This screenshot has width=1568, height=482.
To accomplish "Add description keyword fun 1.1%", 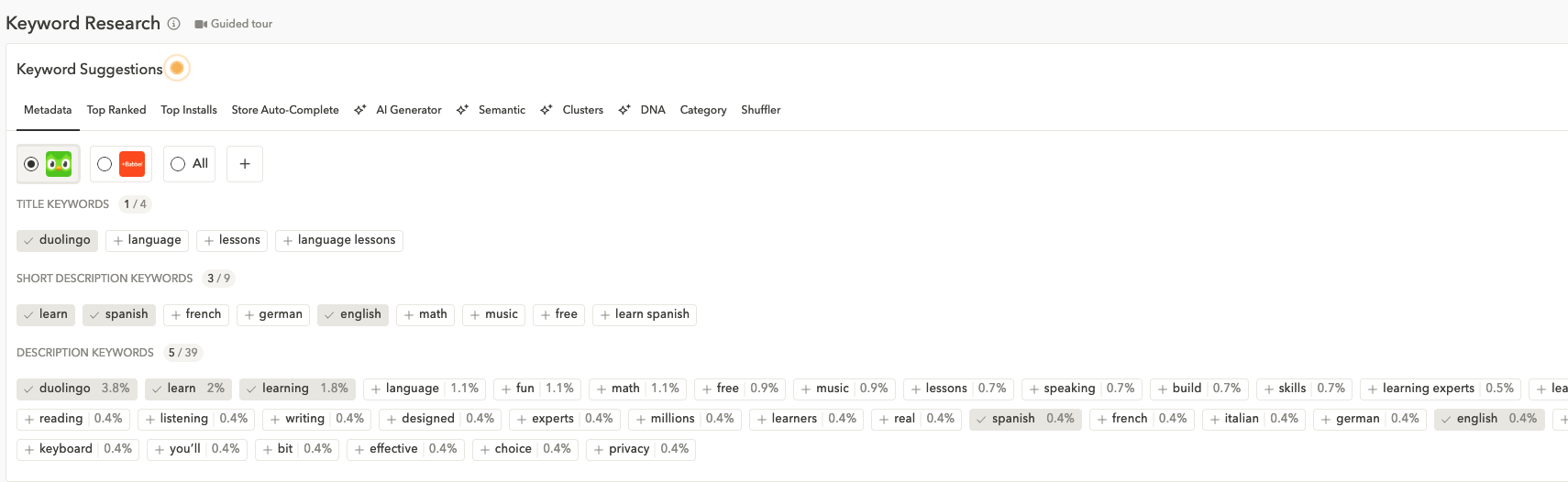I will [x=537, y=389].
